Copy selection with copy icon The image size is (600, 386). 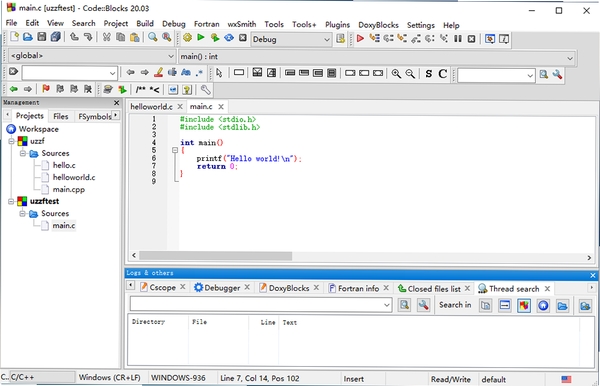pyautogui.click(x=121, y=37)
